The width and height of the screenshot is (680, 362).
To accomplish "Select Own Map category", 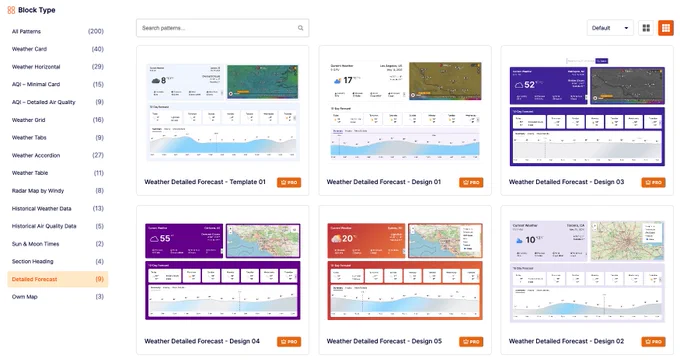I will click(x=58, y=297).
